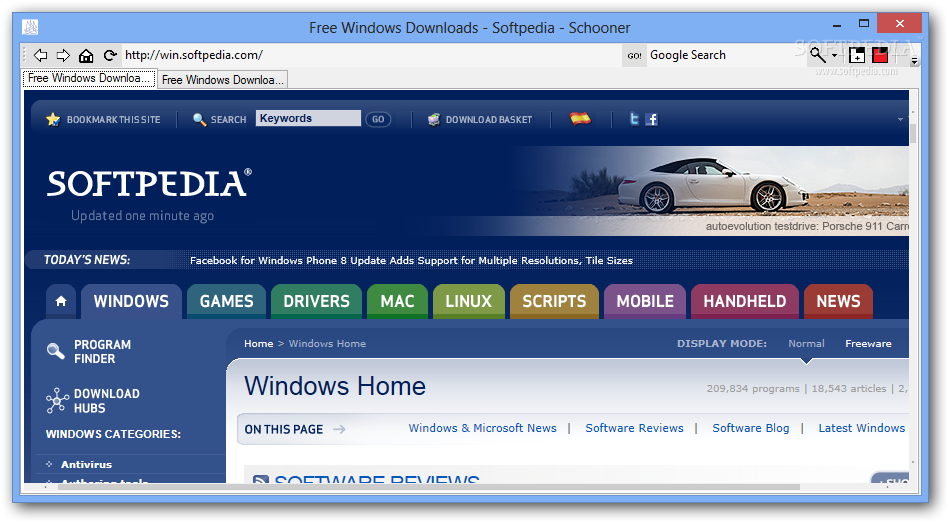Image resolution: width=949 pixels, height=523 pixels.
Task: Open the Antivirus category
Action: [x=87, y=464]
